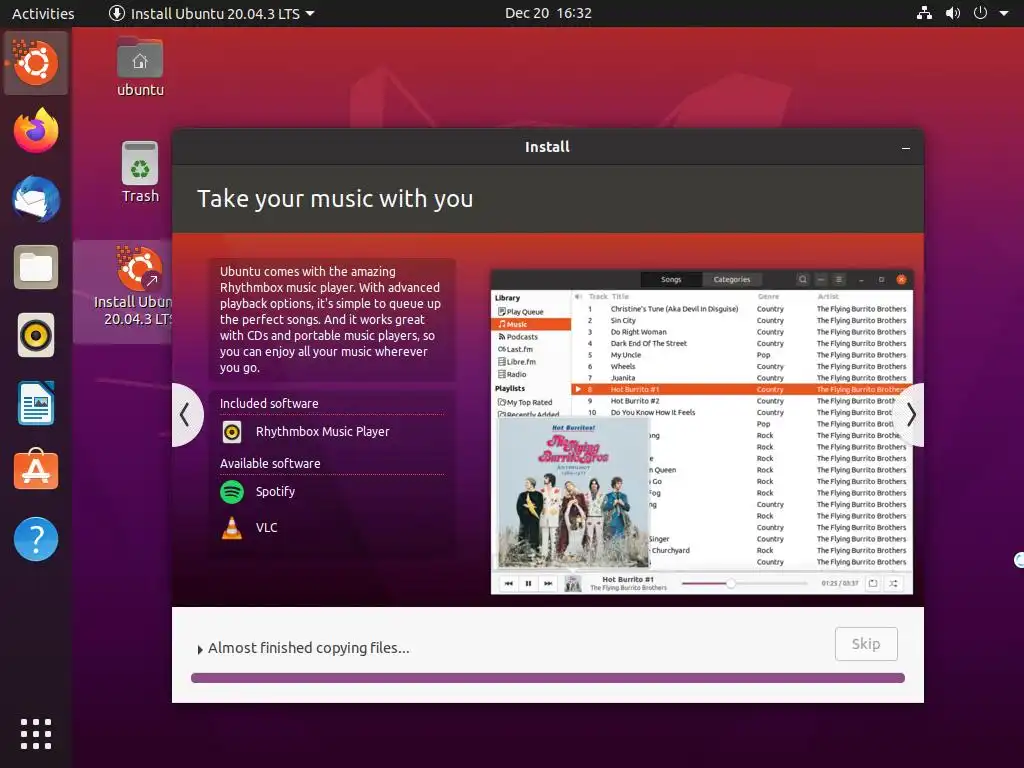Screen dimensions: 1024x768
Task: Click the VLC label text
Action: [266, 528]
